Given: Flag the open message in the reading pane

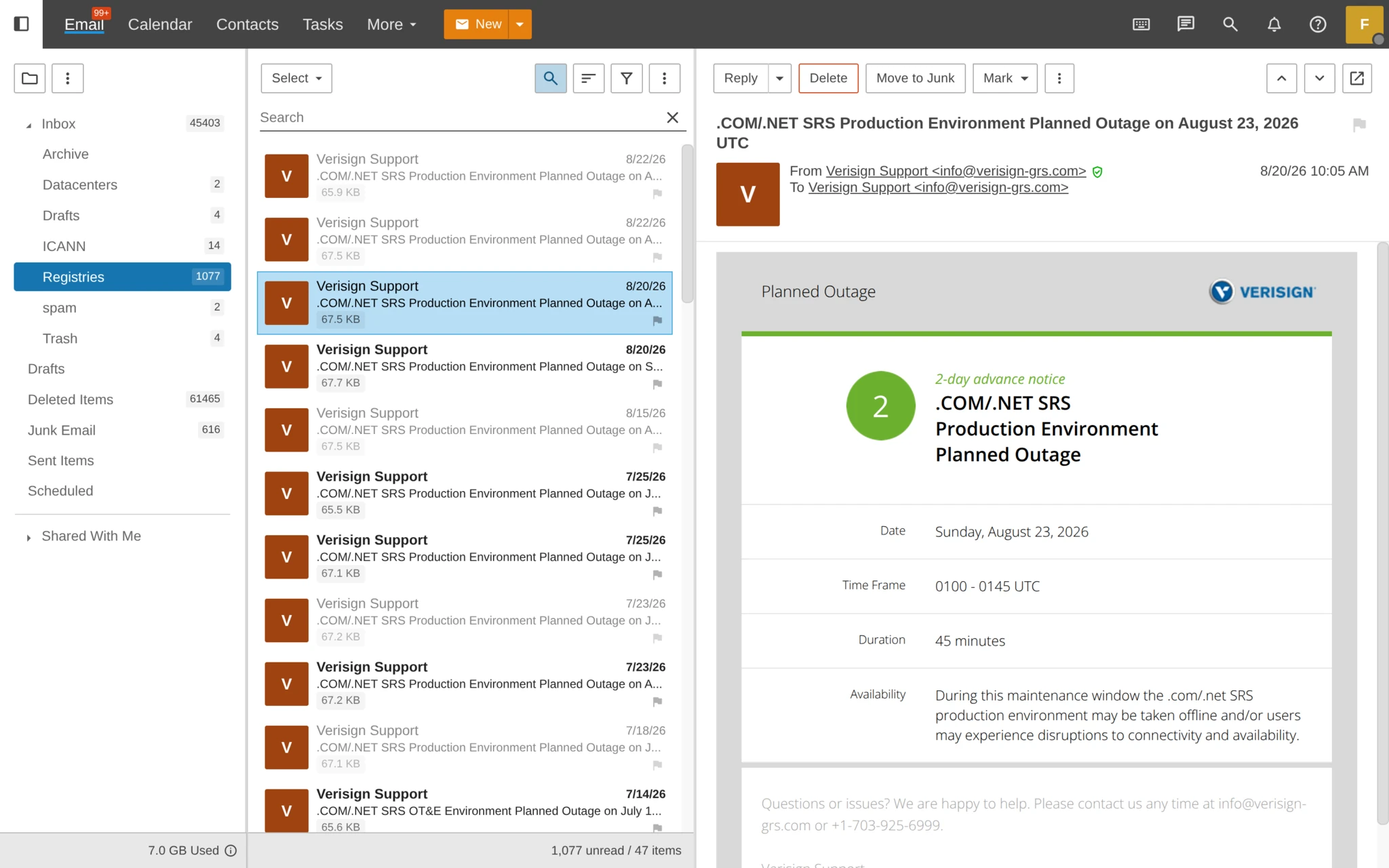Looking at the screenshot, I should 1358,124.
